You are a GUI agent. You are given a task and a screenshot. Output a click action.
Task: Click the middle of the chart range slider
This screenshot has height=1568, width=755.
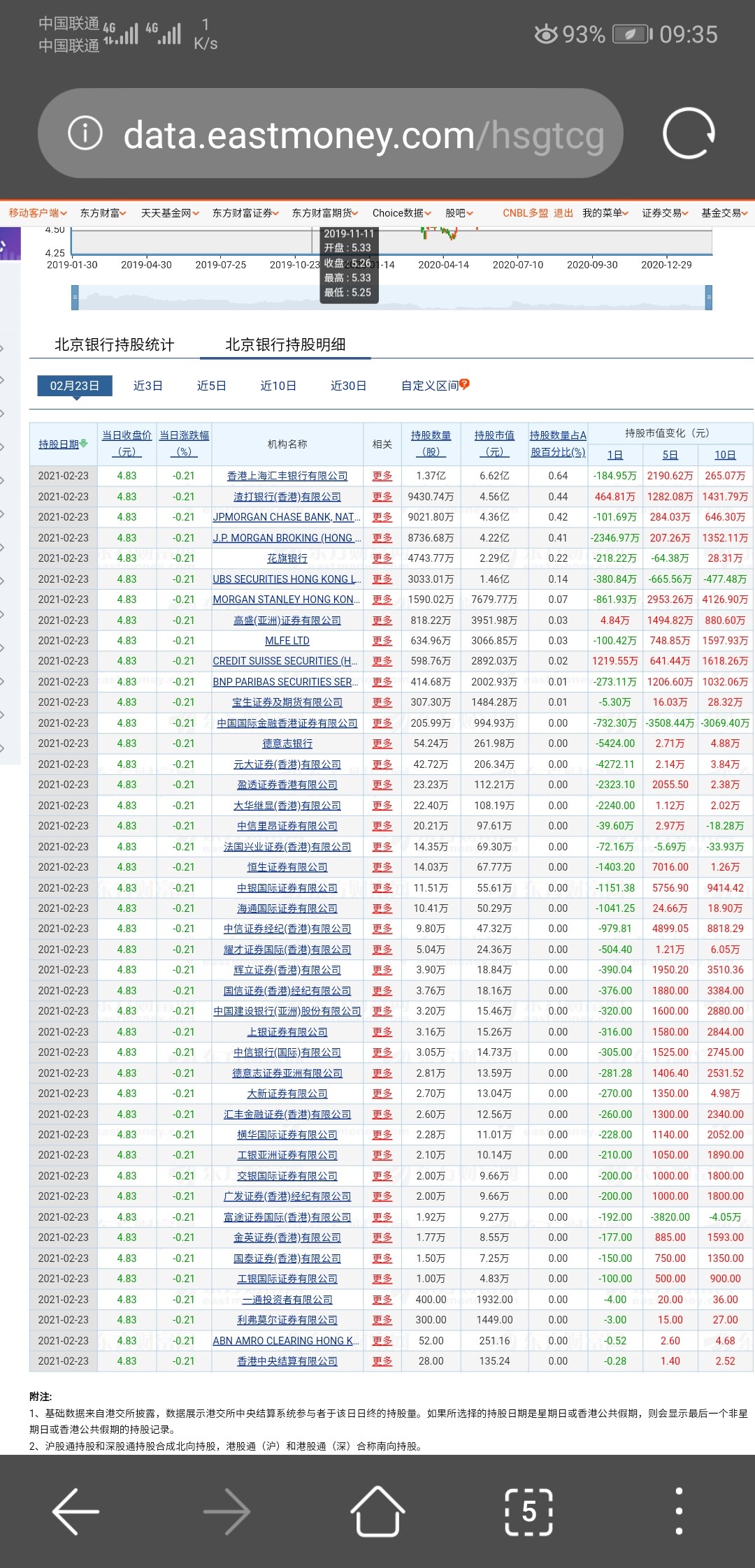(391, 297)
